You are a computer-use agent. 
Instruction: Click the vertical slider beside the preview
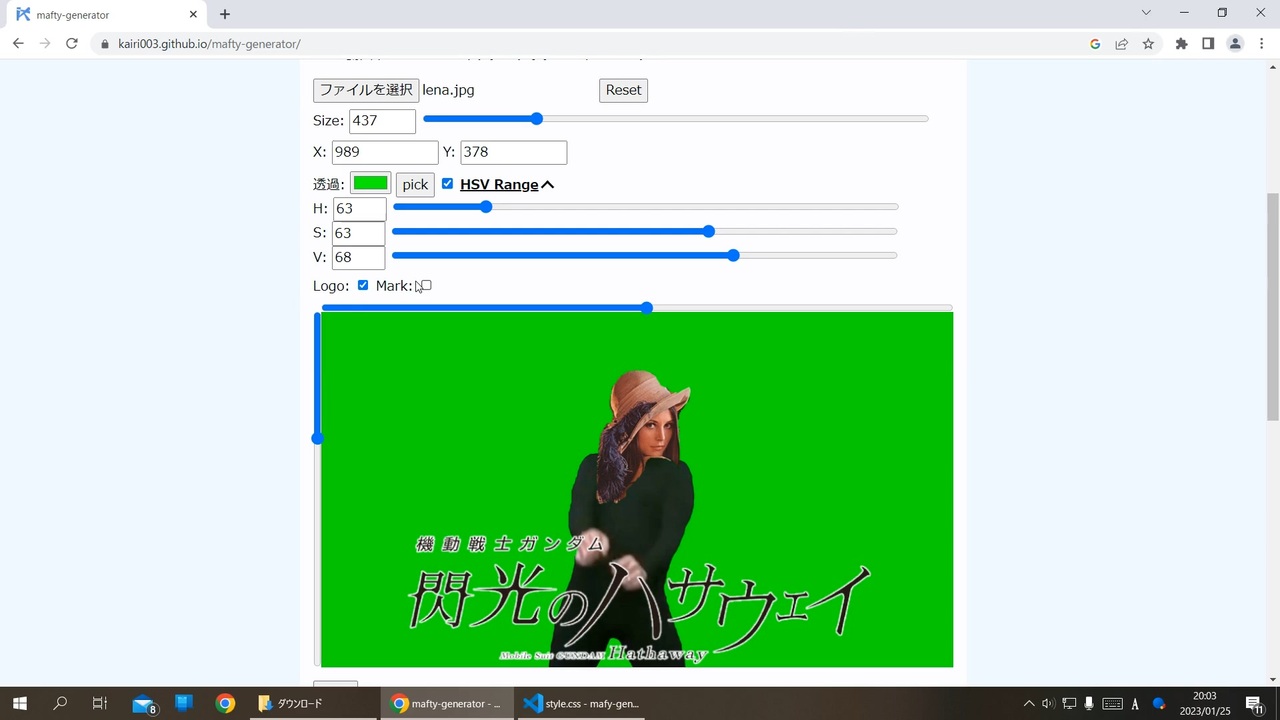pyautogui.click(x=317, y=489)
